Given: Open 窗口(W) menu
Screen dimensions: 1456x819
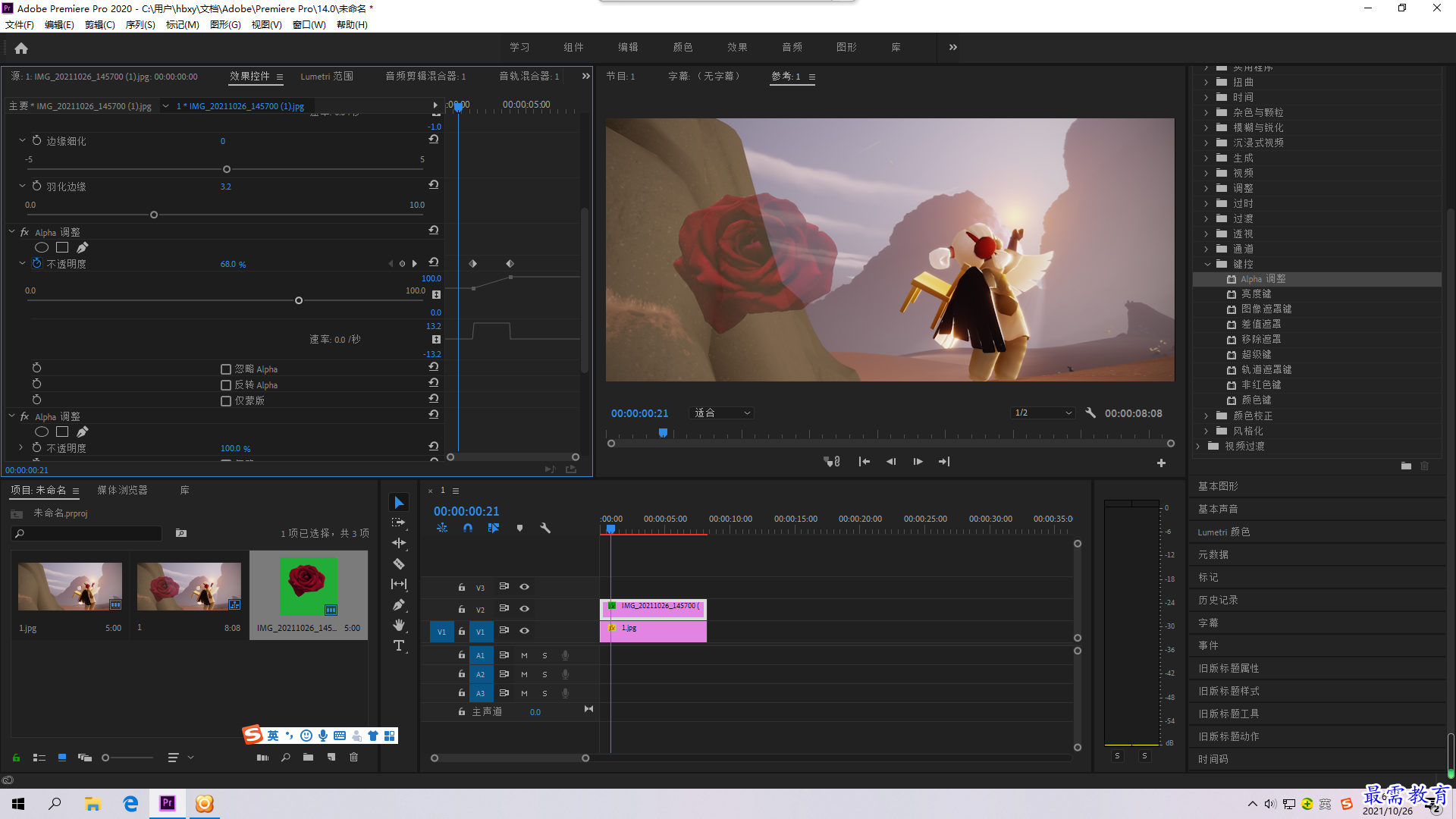Looking at the screenshot, I should 309,24.
